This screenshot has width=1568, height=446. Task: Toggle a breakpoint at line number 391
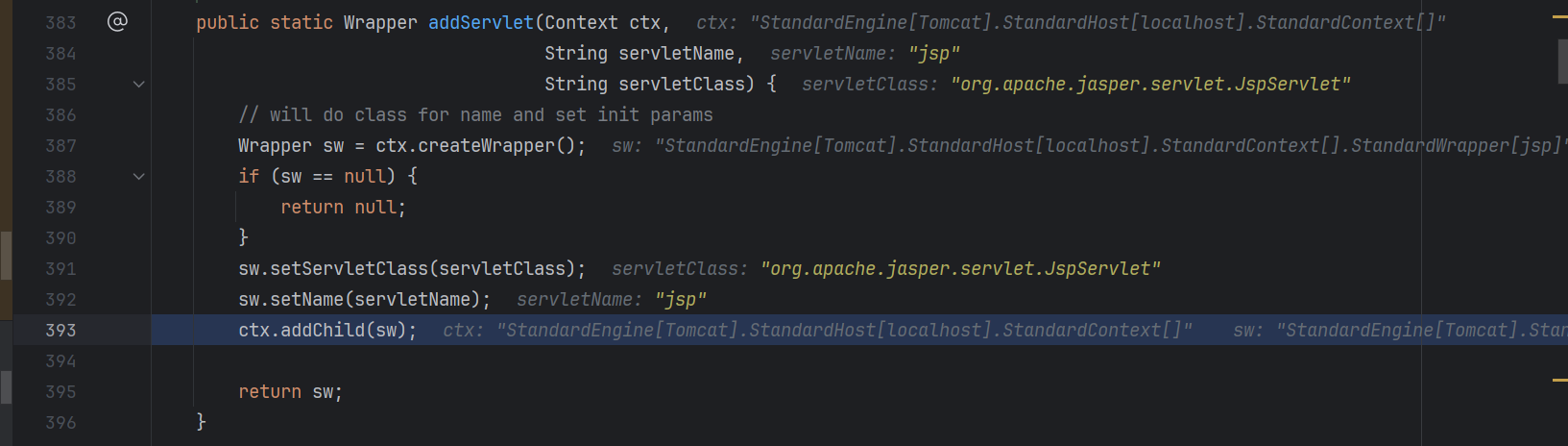(60, 269)
